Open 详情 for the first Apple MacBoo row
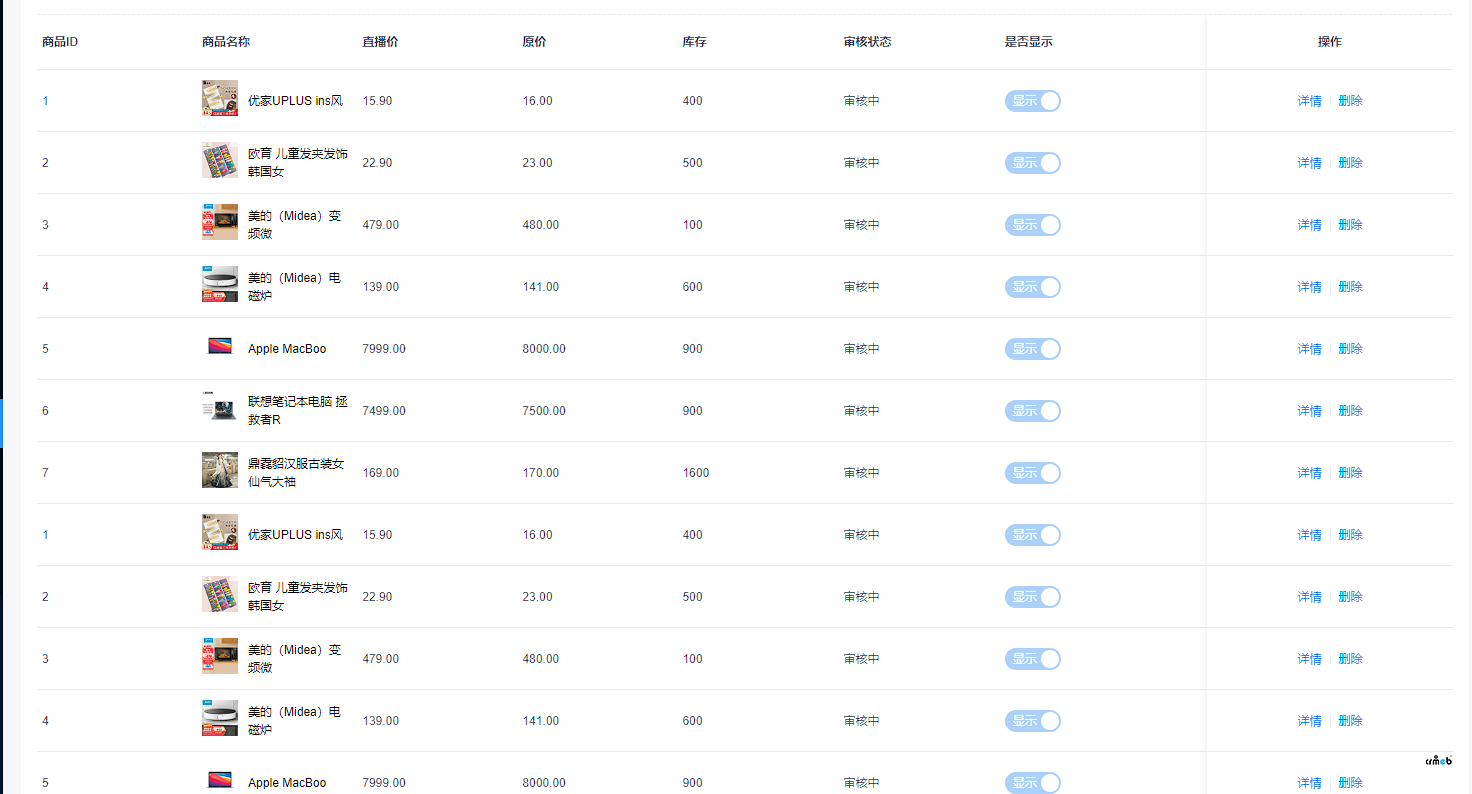1472x794 pixels. [x=1309, y=349]
